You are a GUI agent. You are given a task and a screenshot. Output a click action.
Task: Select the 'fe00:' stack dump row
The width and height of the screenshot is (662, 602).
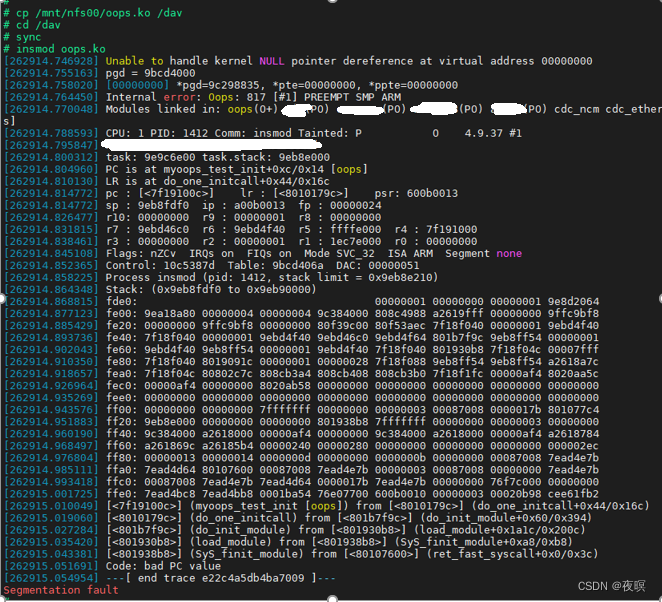tap(301, 314)
